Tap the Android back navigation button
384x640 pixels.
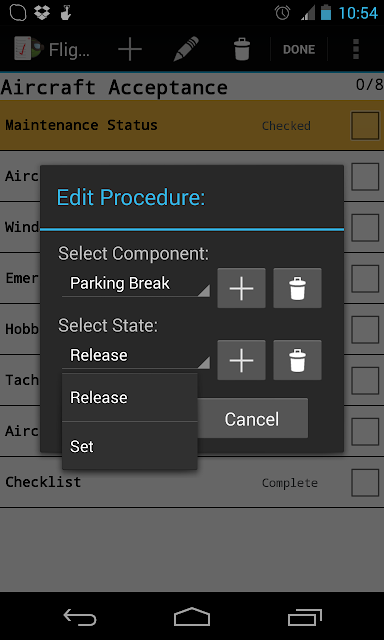(80, 616)
